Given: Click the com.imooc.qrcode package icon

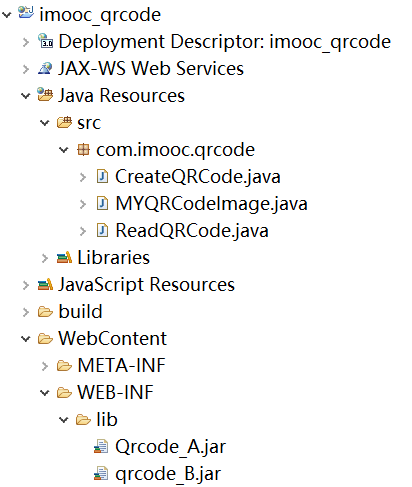Looking at the screenshot, I should 83,149.
